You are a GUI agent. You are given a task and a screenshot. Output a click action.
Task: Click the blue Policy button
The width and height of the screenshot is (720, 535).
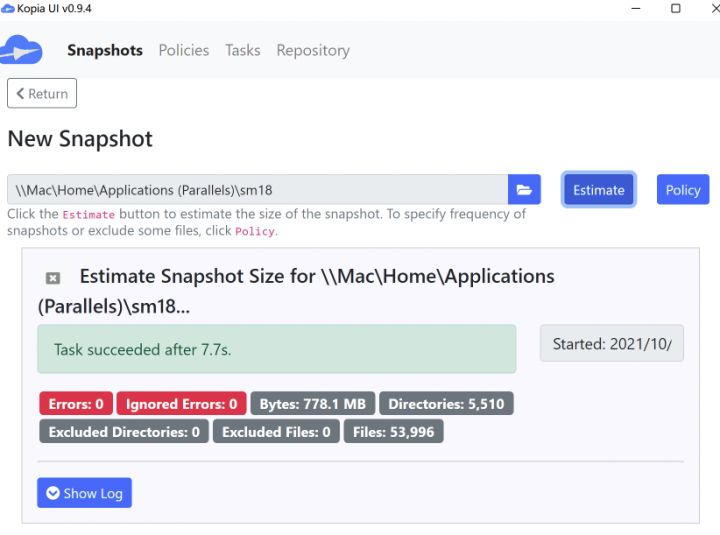683,190
